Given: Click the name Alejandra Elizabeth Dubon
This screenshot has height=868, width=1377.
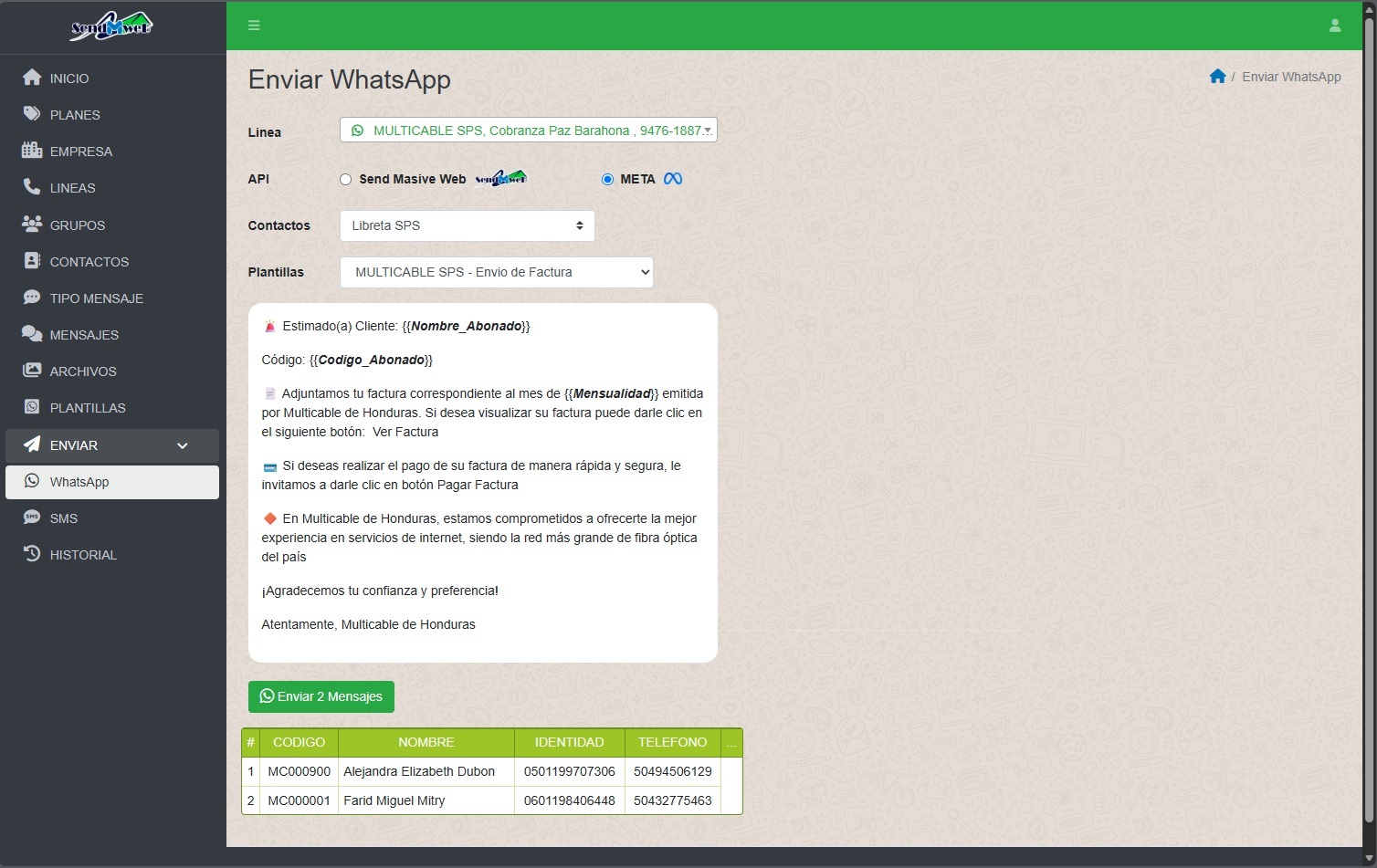Looking at the screenshot, I should tap(419, 771).
